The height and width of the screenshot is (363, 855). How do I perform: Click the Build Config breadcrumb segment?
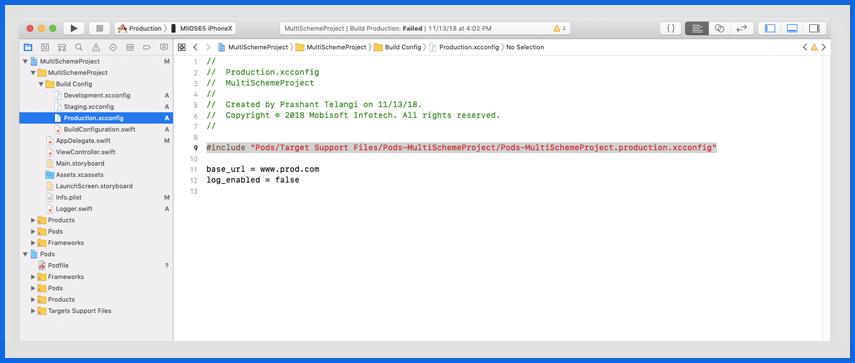[x=398, y=47]
